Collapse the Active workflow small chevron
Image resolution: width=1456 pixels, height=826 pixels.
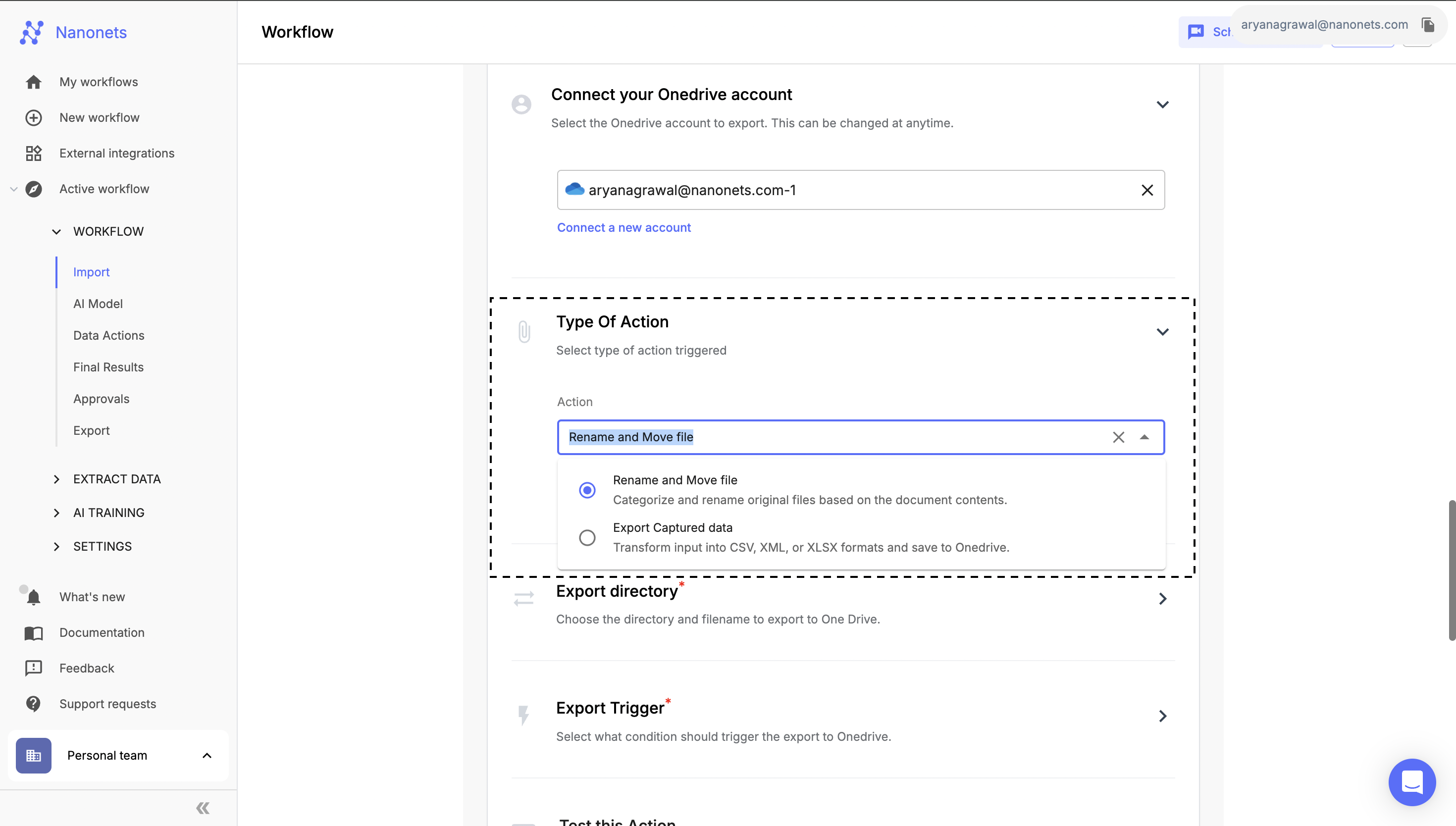(x=13, y=189)
